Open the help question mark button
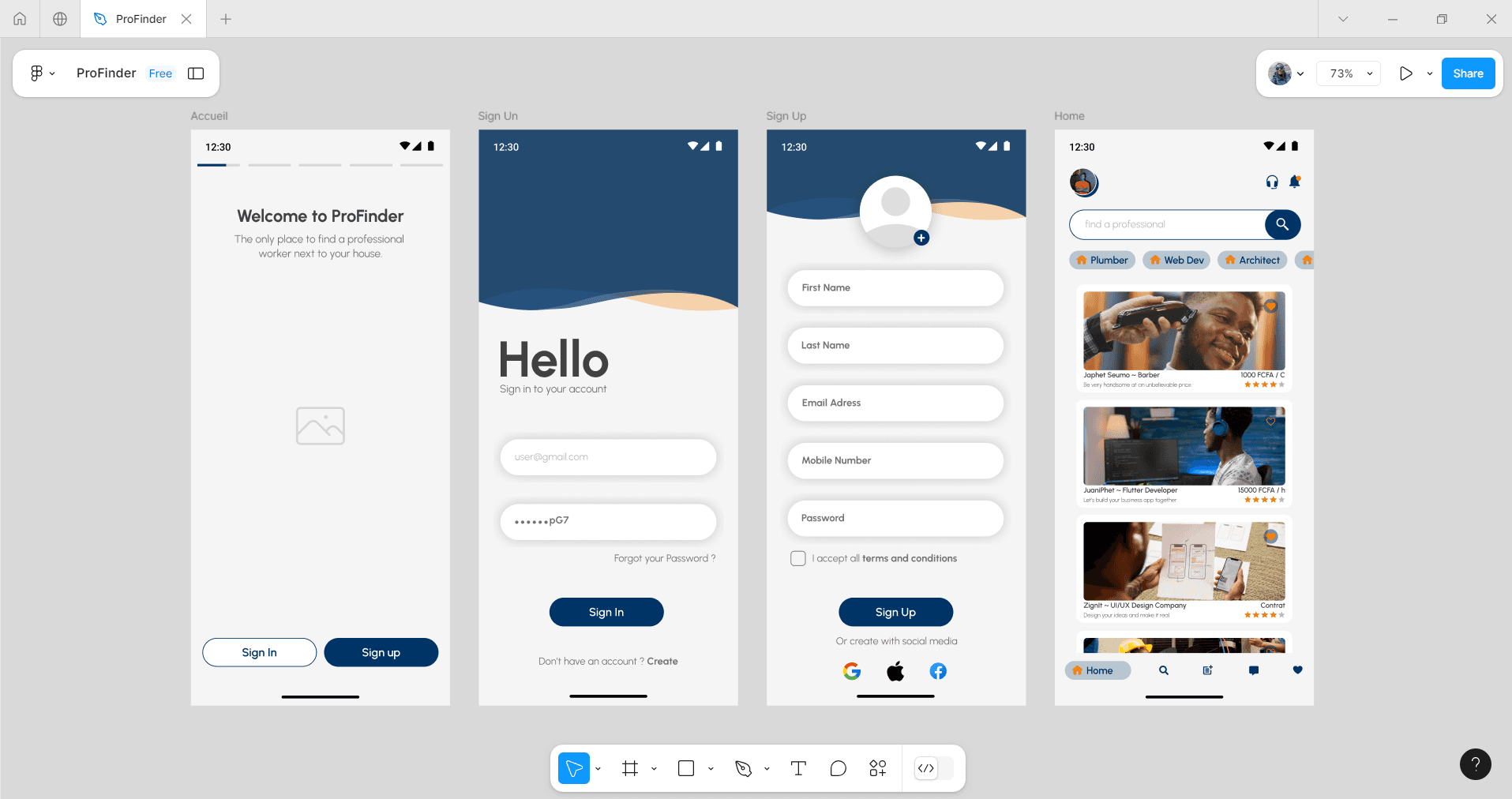Screen dimensions: 1512x799 click(x=1475, y=763)
